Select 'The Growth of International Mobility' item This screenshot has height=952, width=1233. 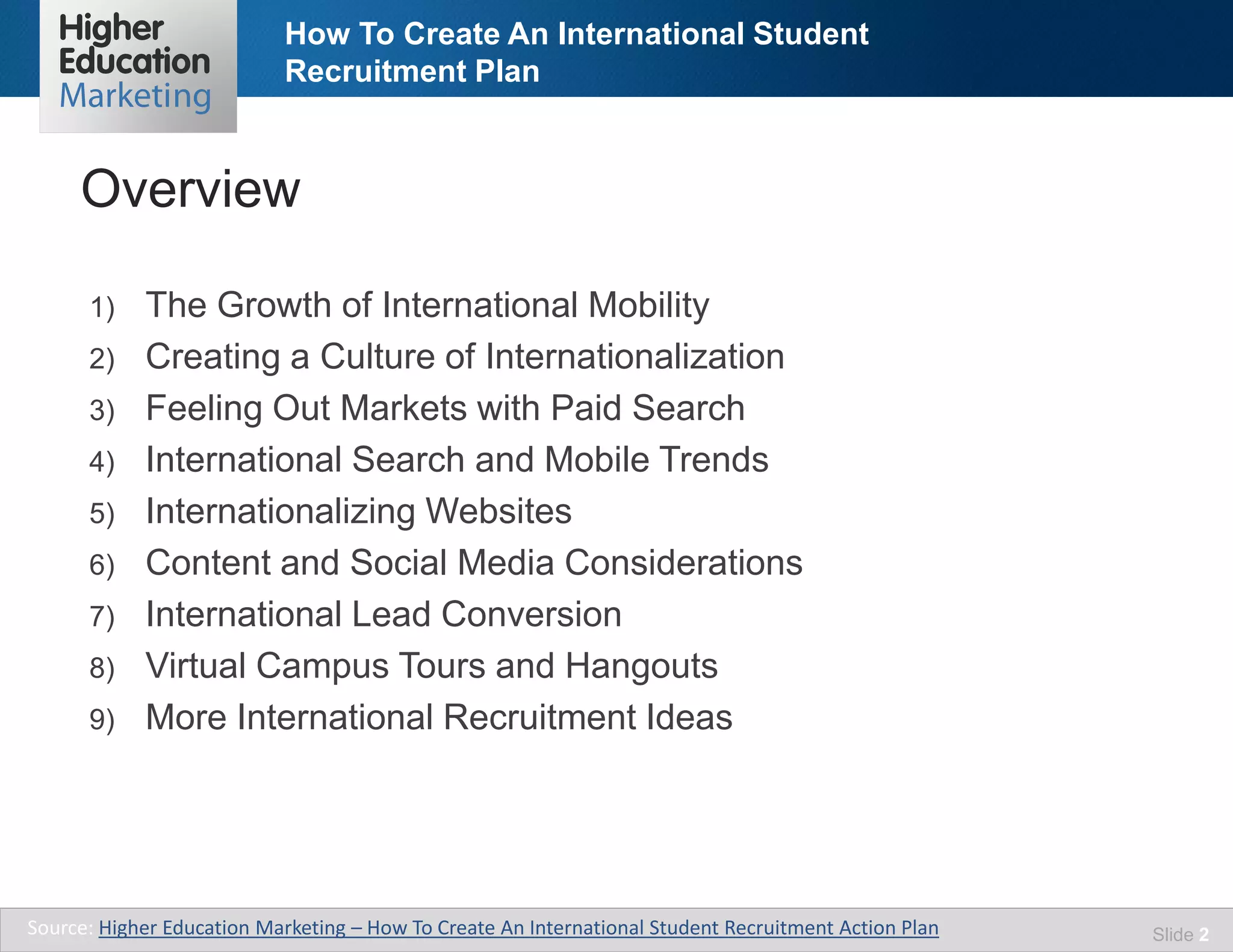pyautogui.click(x=427, y=305)
